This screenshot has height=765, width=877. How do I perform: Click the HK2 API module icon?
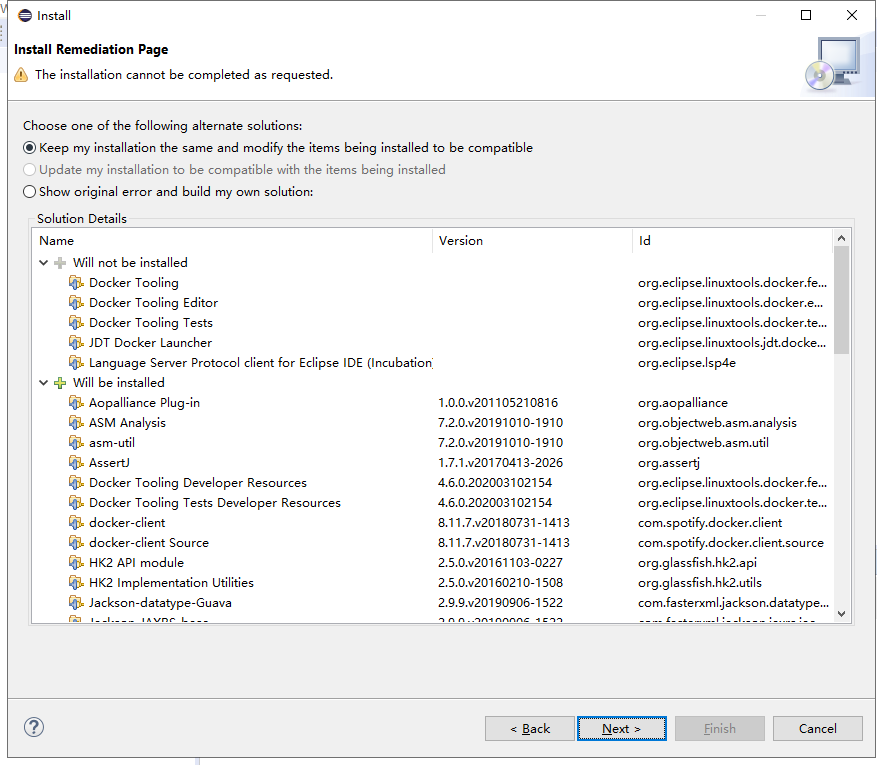(x=76, y=563)
